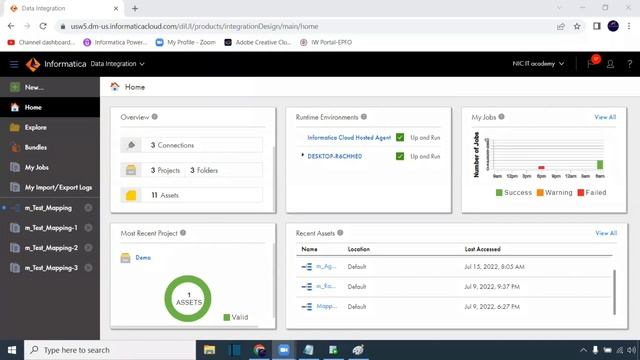640x360 pixels.
Task: Show hidden system tray icons
Action: (583, 350)
